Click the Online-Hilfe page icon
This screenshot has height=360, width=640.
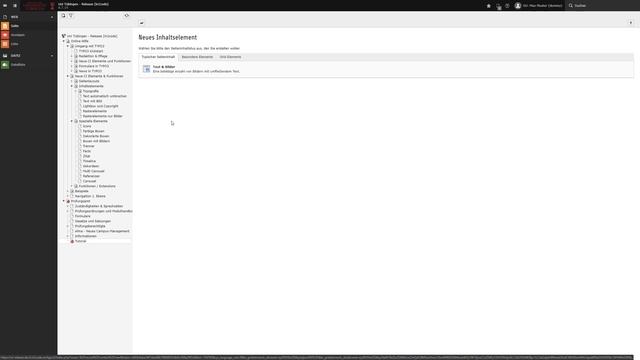[68, 41]
